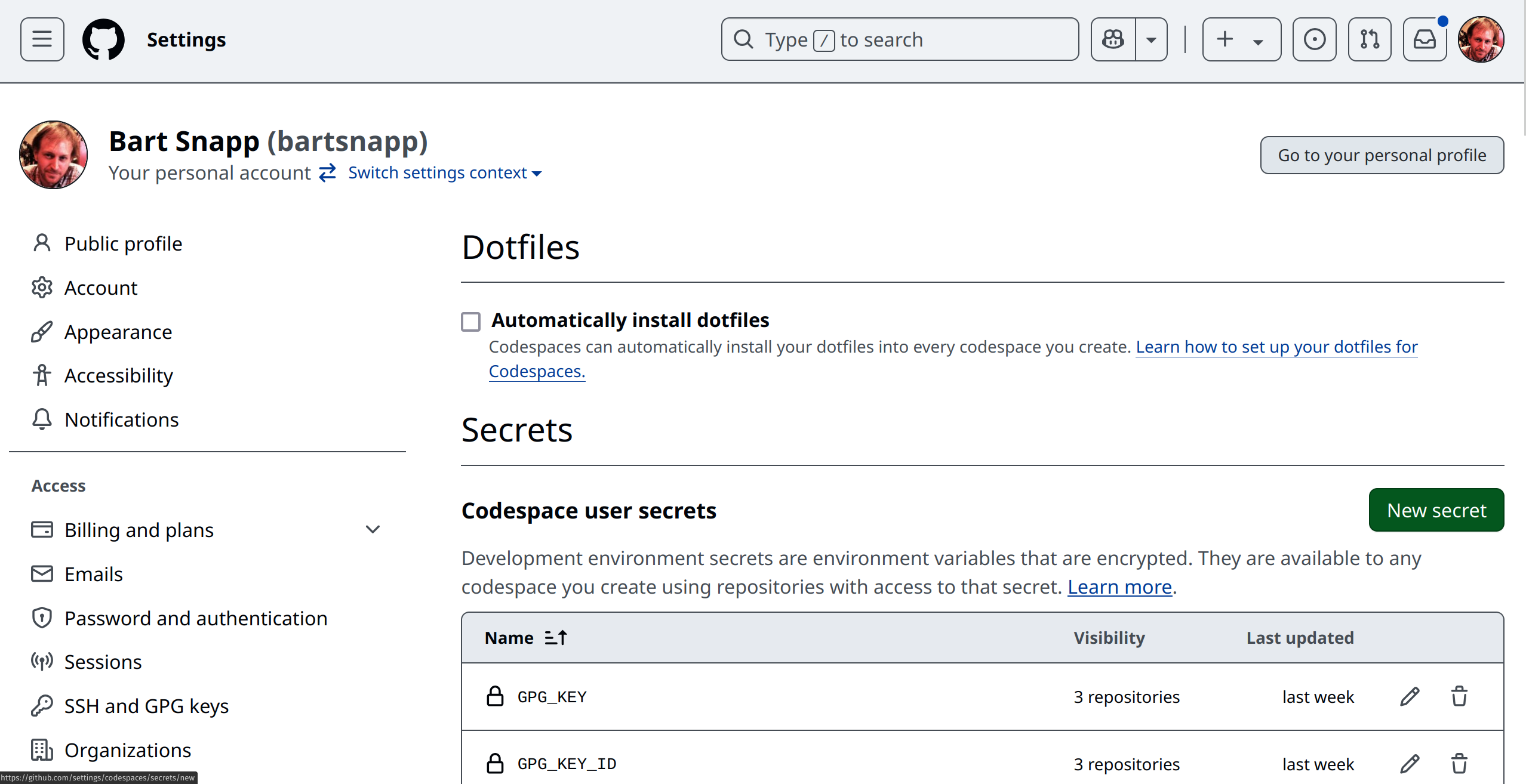Open the hamburger navigation menu

coord(42,39)
